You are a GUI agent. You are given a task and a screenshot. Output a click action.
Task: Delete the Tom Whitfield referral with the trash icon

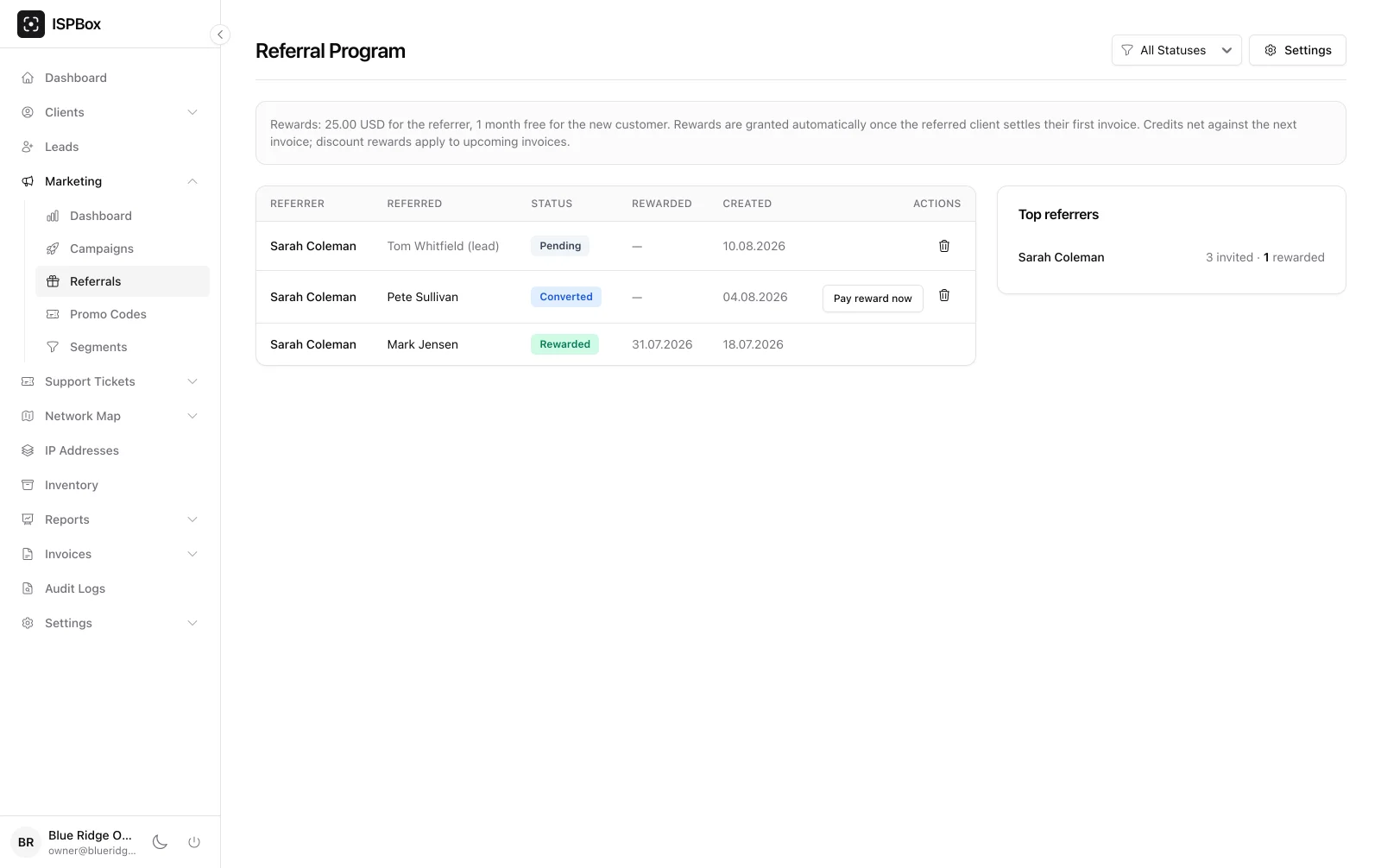pyautogui.click(x=944, y=246)
